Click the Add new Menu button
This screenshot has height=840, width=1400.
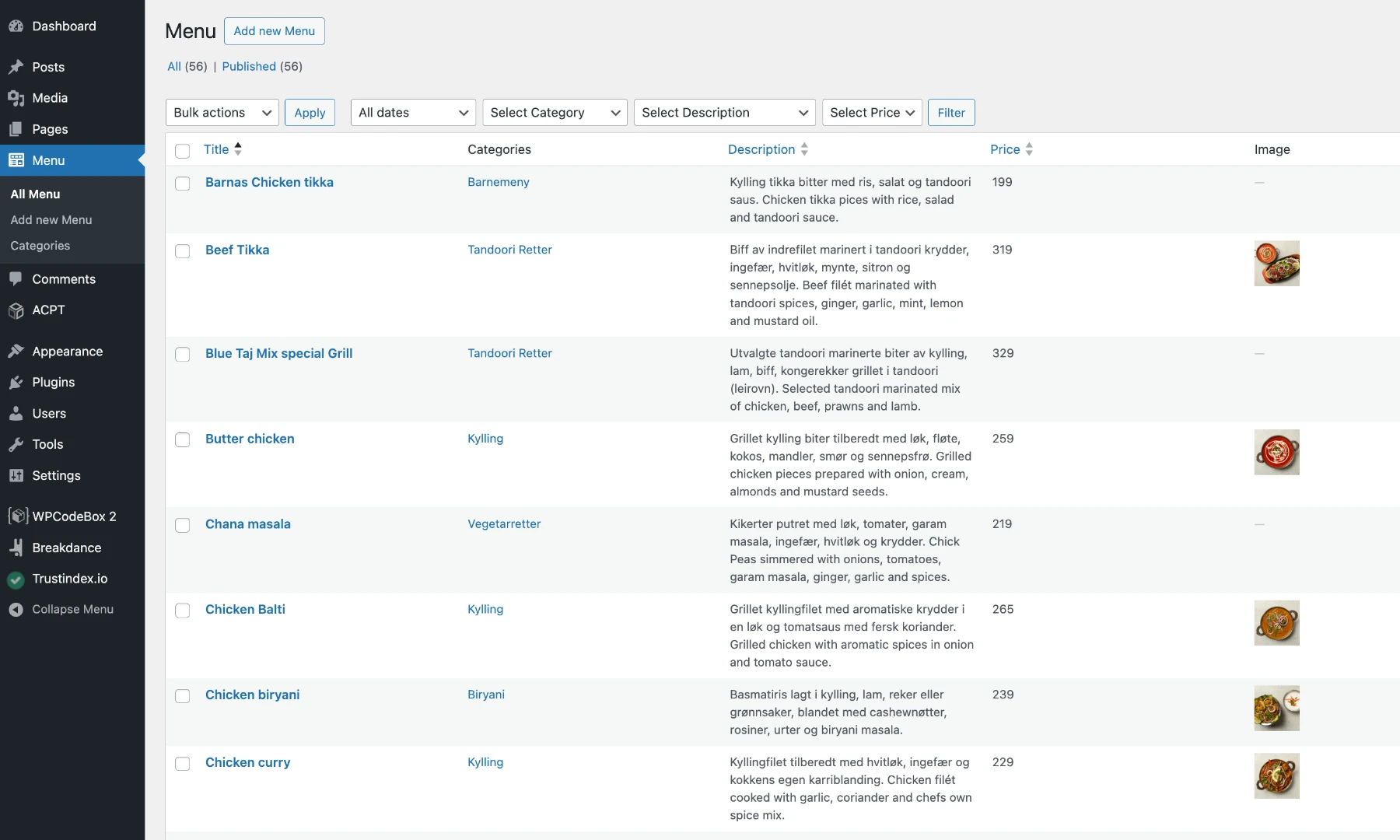pos(274,31)
